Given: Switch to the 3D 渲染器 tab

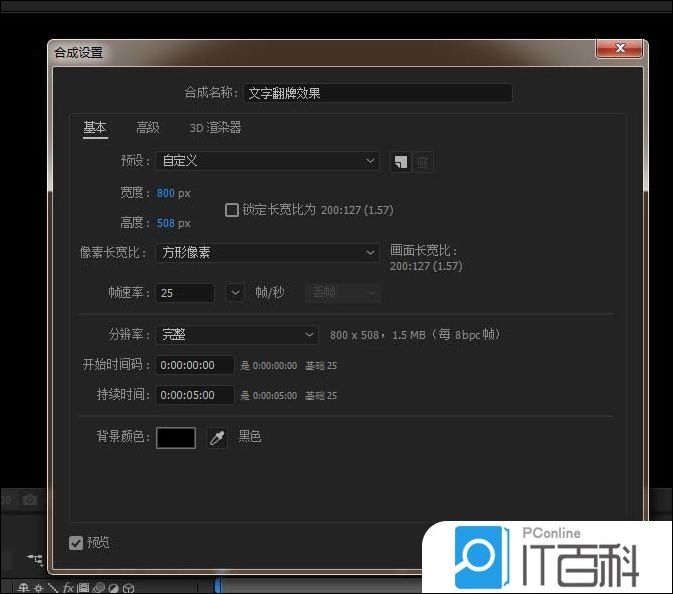Looking at the screenshot, I should click(x=215, y=128).
